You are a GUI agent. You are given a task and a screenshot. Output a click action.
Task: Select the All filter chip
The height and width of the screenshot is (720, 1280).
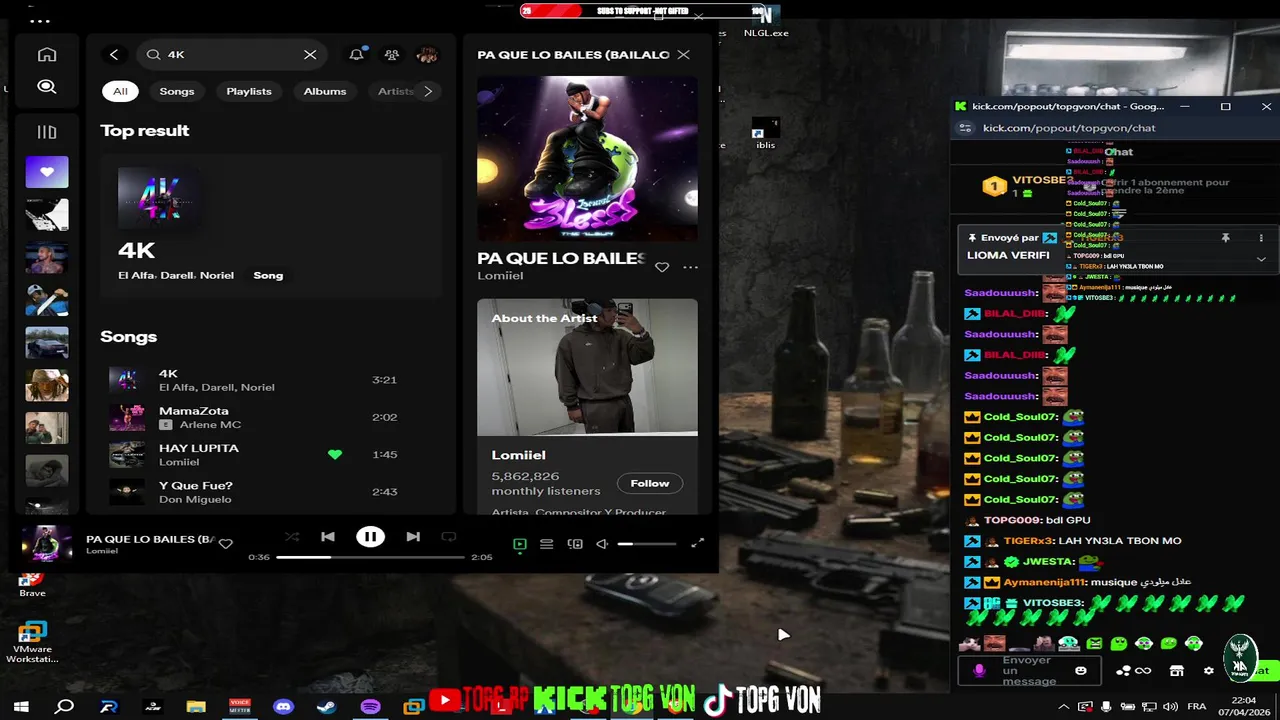point(120,91)
